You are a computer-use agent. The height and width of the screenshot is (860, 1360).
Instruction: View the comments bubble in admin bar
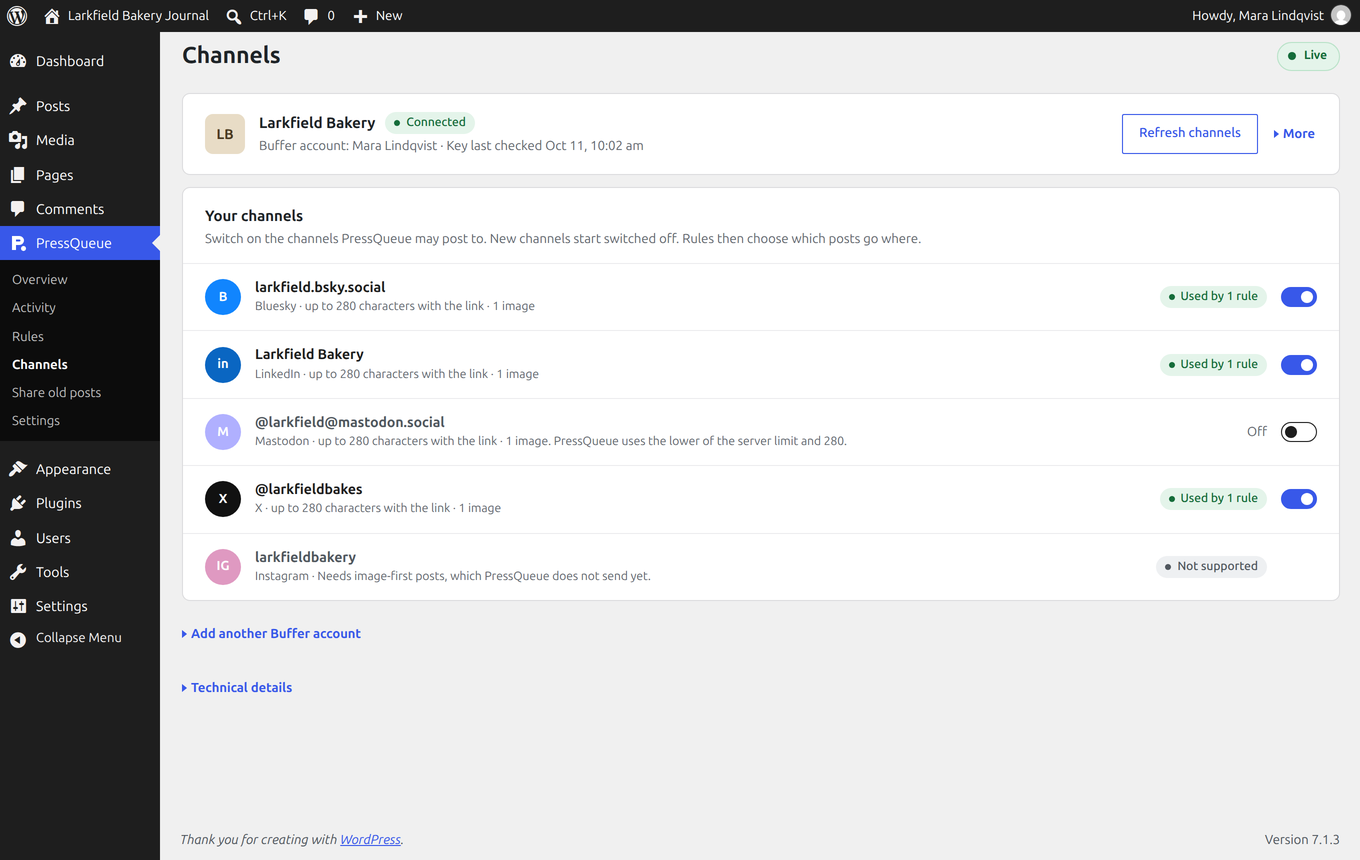[x=311, y=16]
